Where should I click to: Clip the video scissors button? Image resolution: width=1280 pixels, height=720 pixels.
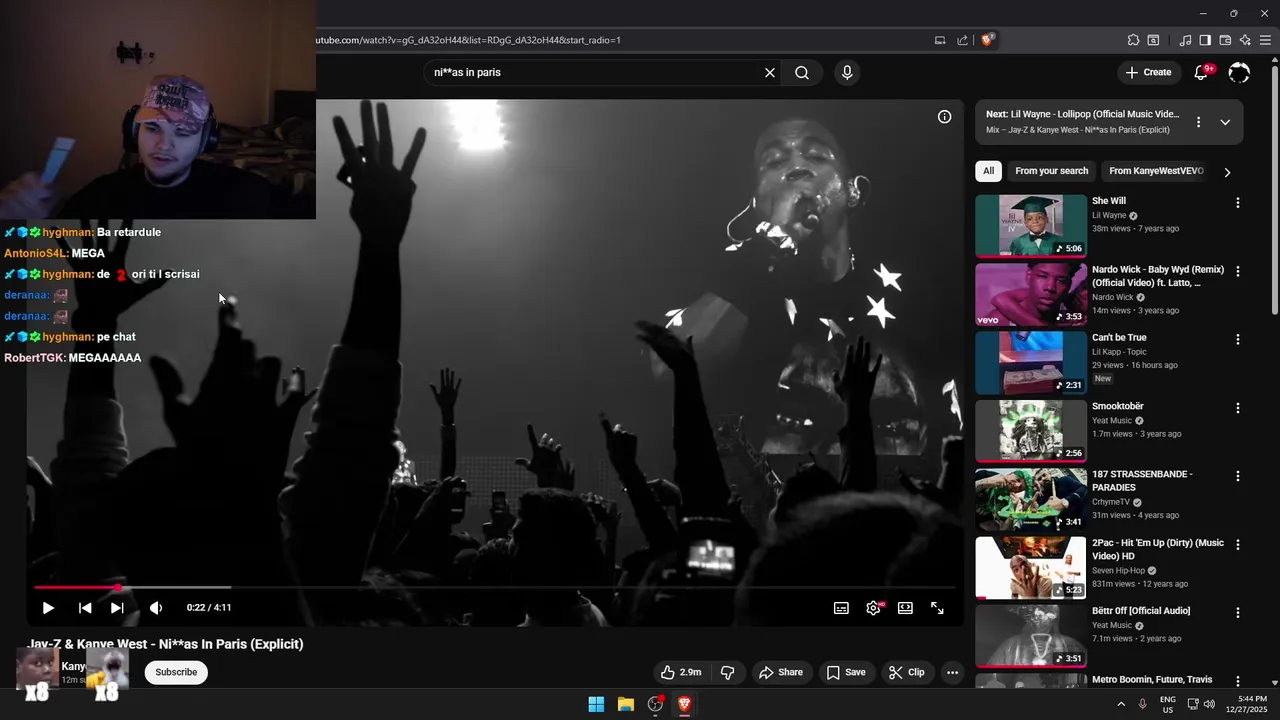point(907,672)
